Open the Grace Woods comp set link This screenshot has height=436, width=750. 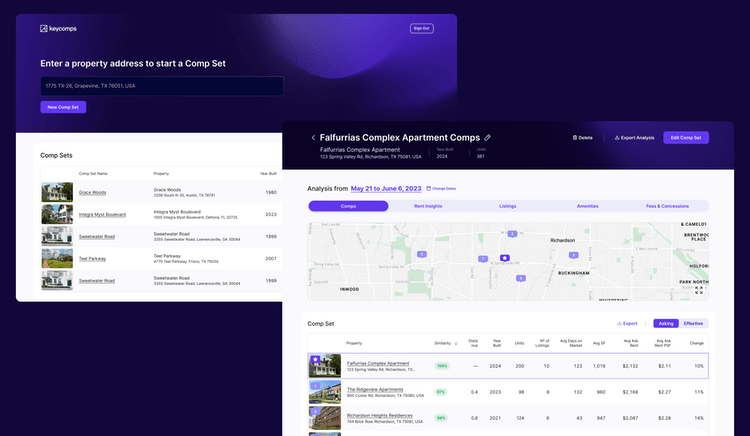[92, 193]
